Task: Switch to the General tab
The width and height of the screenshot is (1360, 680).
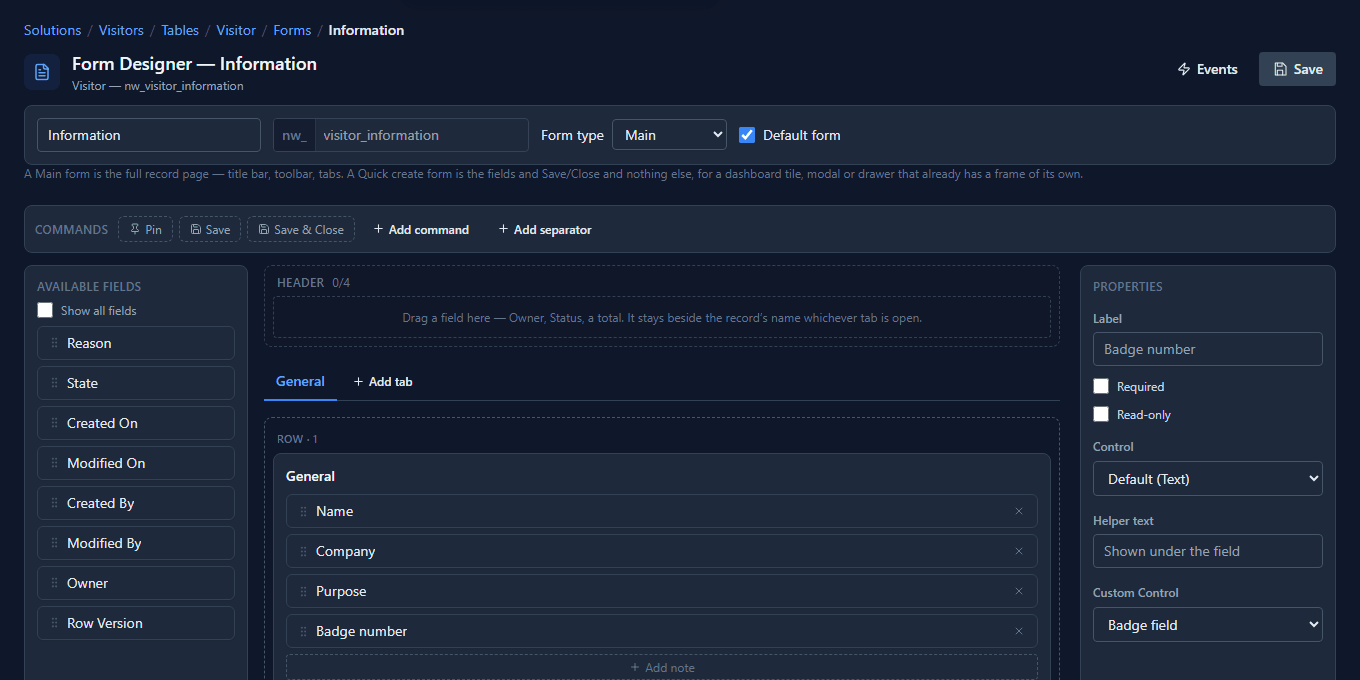Action: pos(300,381)
